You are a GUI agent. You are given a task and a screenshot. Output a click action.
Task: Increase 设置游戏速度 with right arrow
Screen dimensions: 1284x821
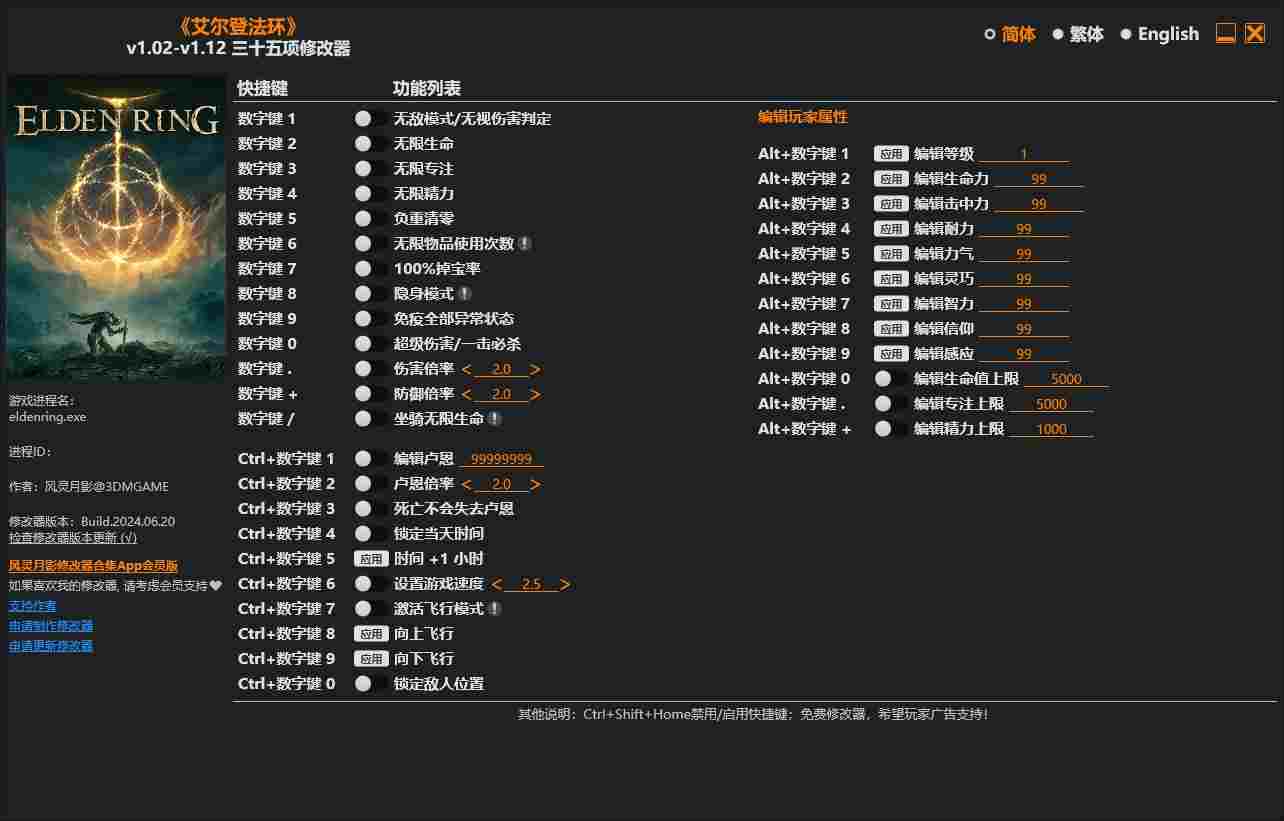tap(566, 584)
